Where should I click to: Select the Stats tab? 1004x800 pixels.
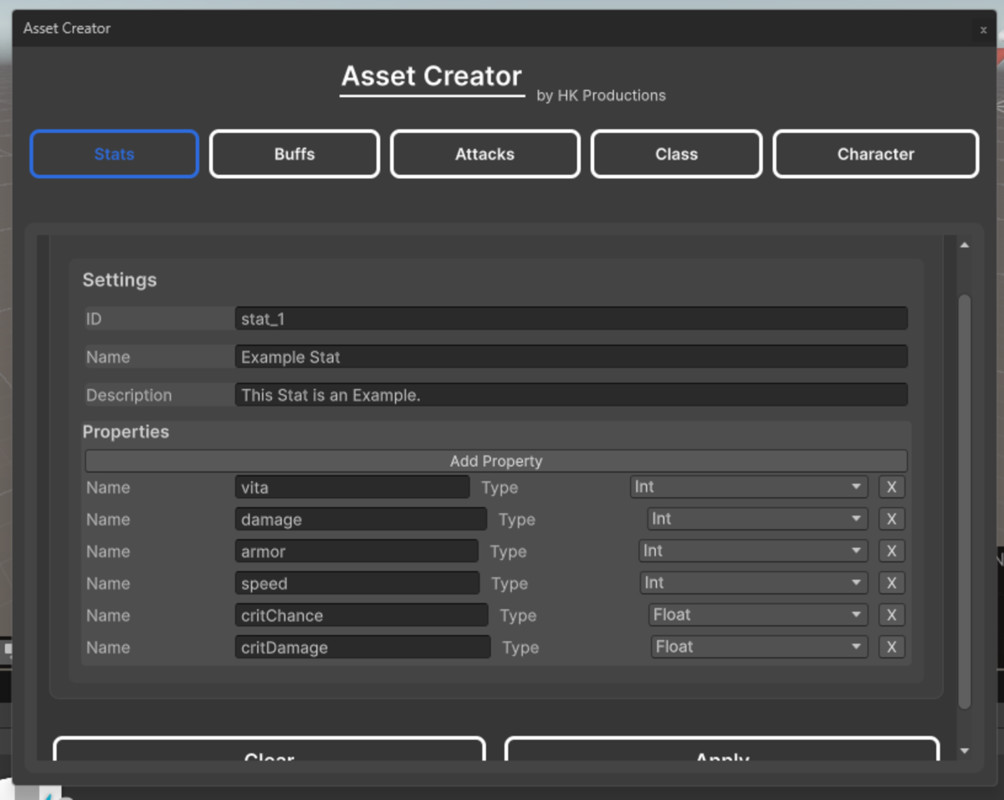pos(113,154)
